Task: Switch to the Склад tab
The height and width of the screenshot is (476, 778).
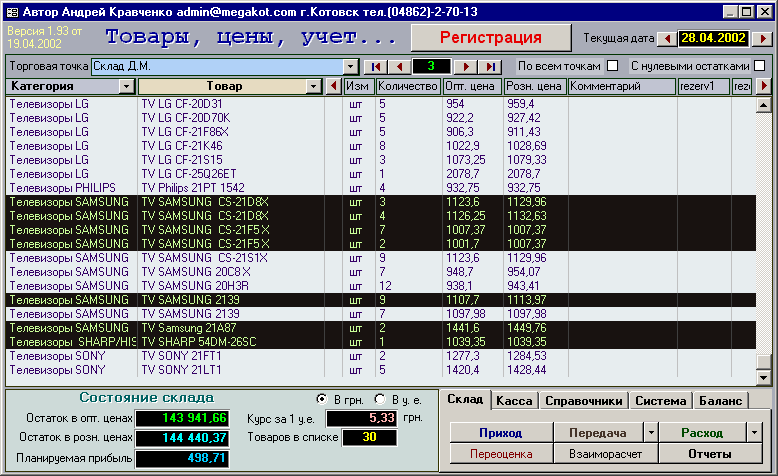Action: 465,400
